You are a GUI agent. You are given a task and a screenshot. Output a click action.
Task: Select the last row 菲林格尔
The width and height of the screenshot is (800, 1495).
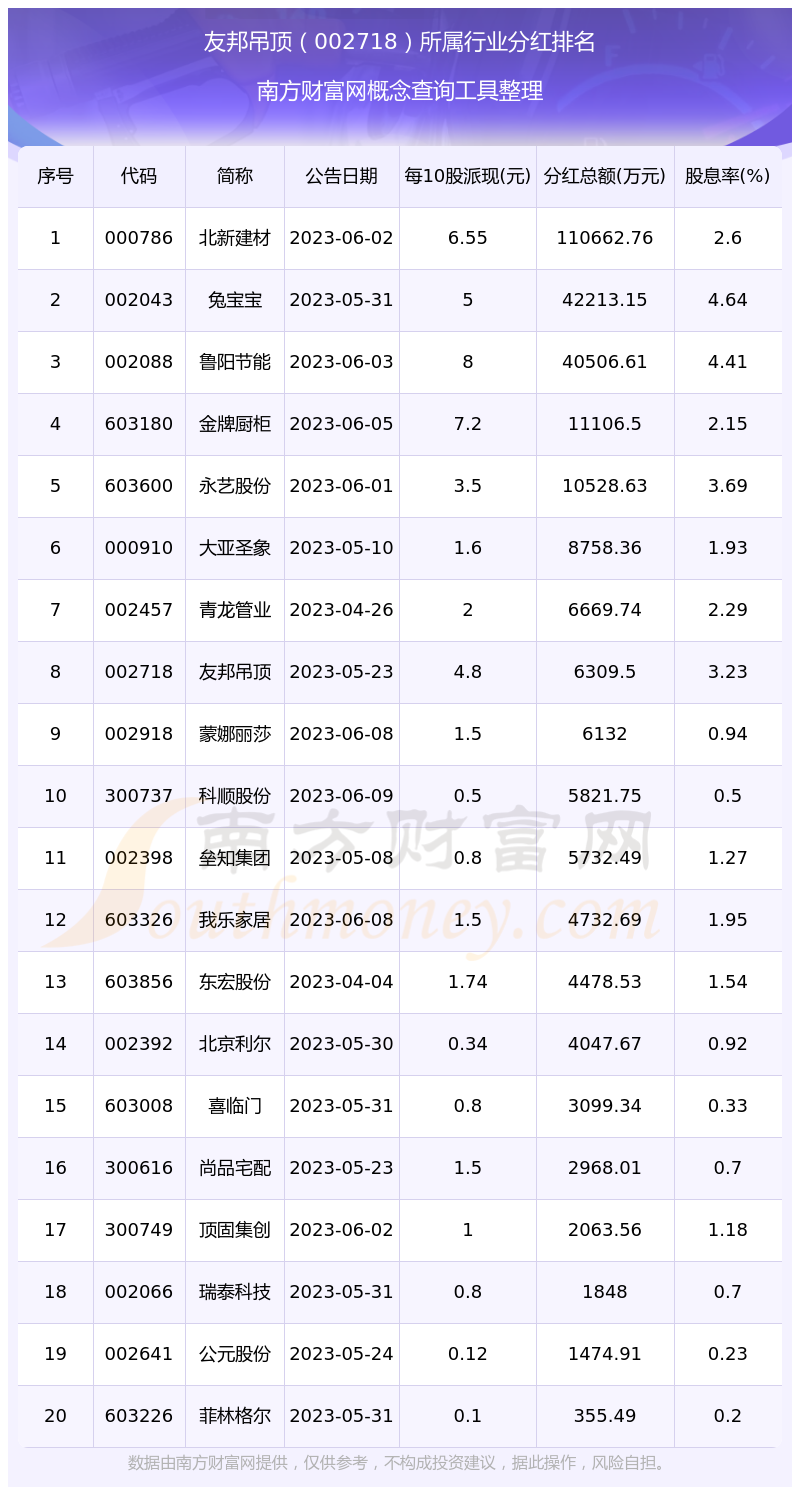[x=233, y=1416]
